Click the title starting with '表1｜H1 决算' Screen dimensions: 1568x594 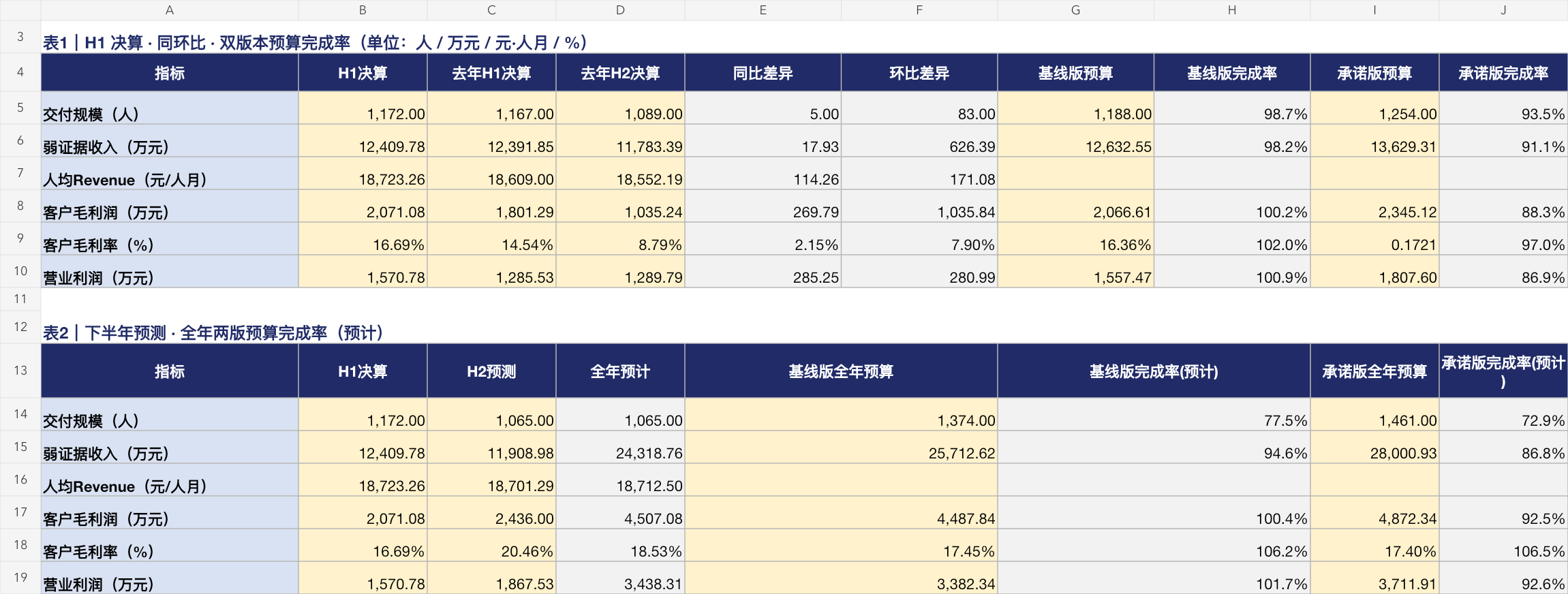(x=315, y=43)
